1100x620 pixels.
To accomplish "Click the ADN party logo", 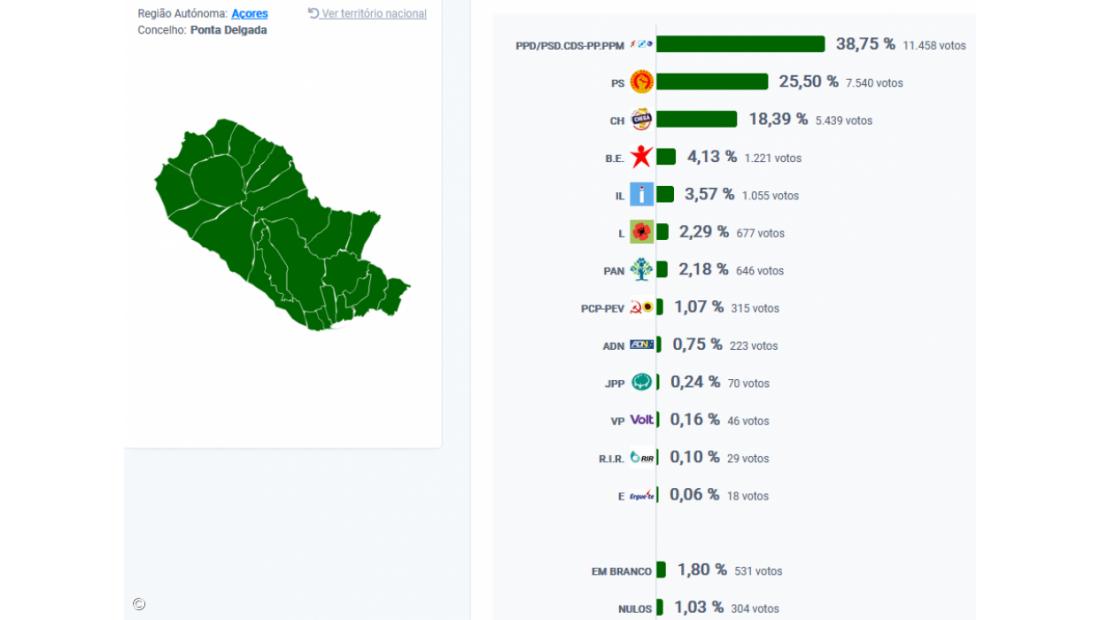I will 640,345.
